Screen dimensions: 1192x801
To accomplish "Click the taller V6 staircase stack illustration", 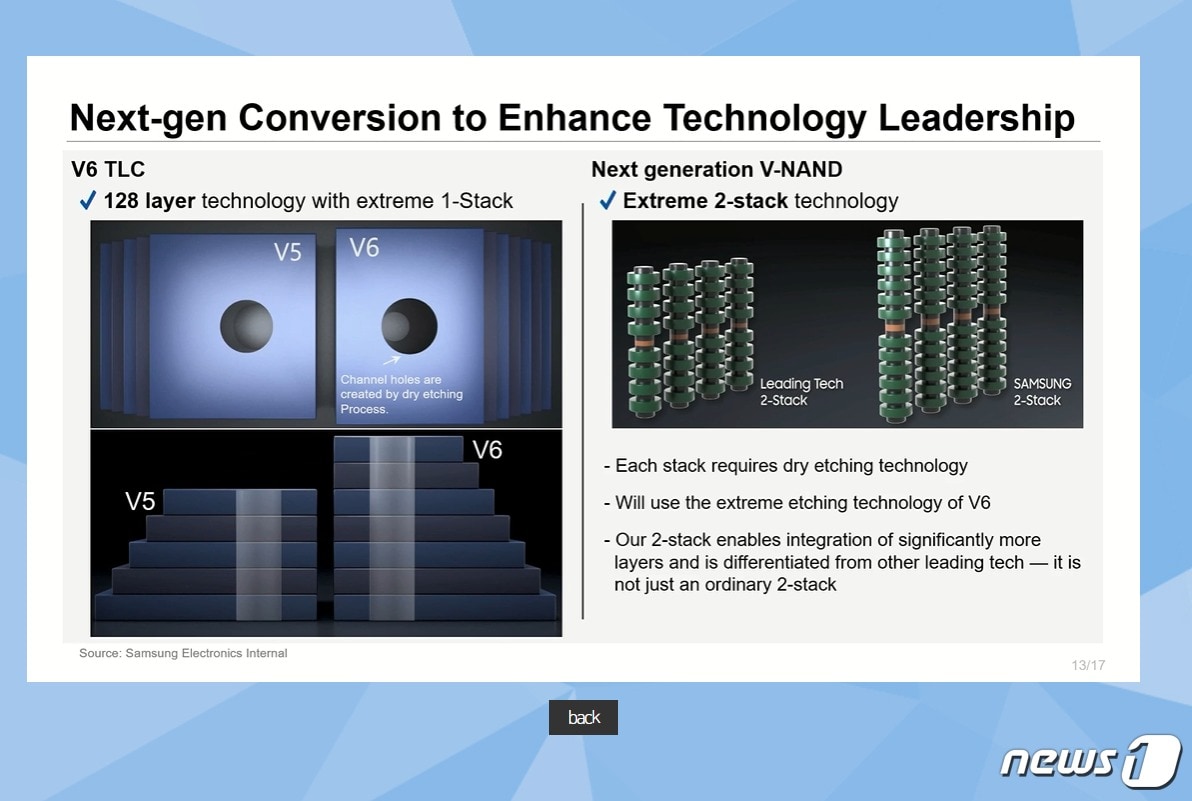I will tap(430, 530).
